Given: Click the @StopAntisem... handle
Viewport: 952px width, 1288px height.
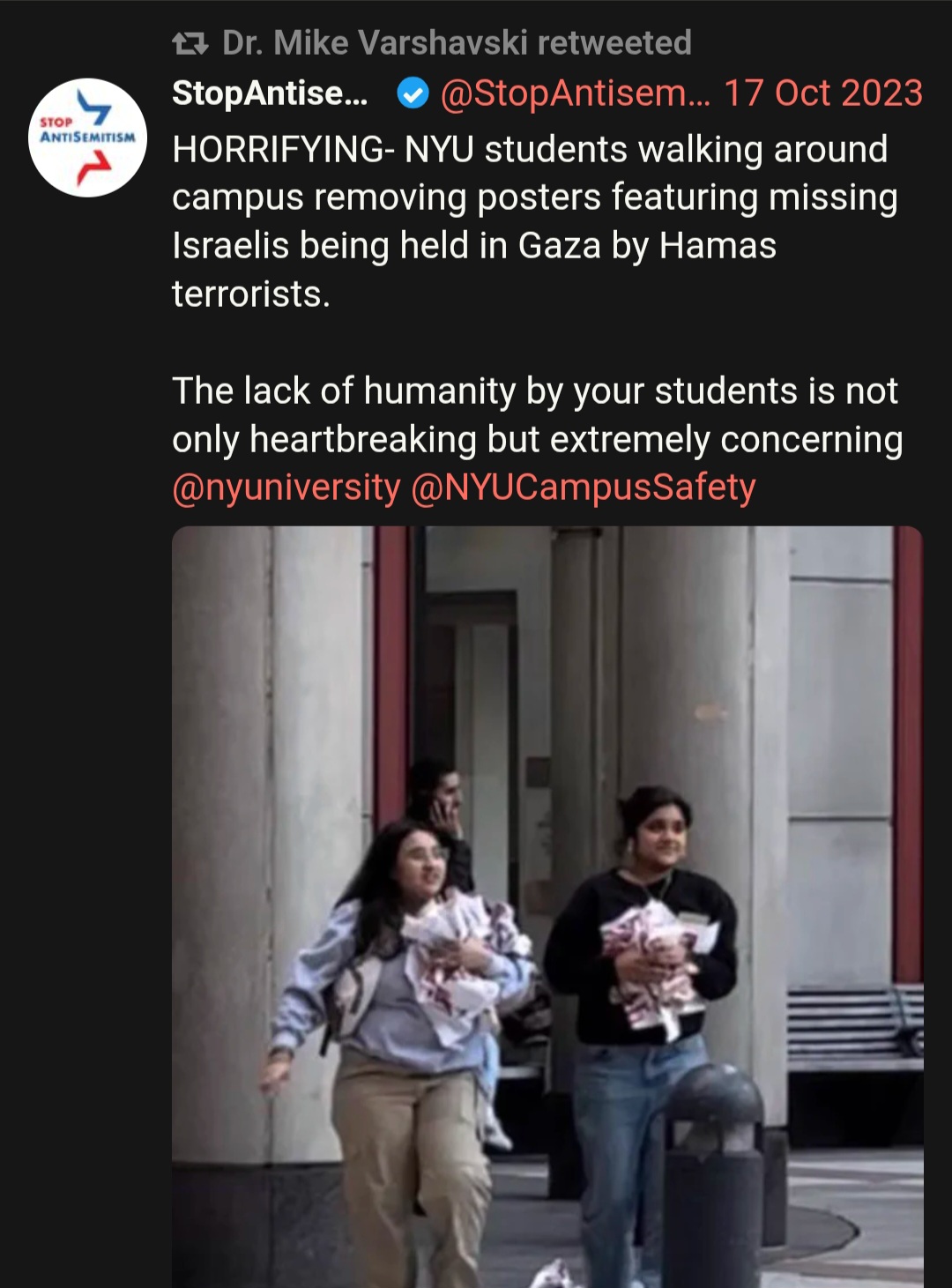Looking at the screenshot, I should [575, 93].
